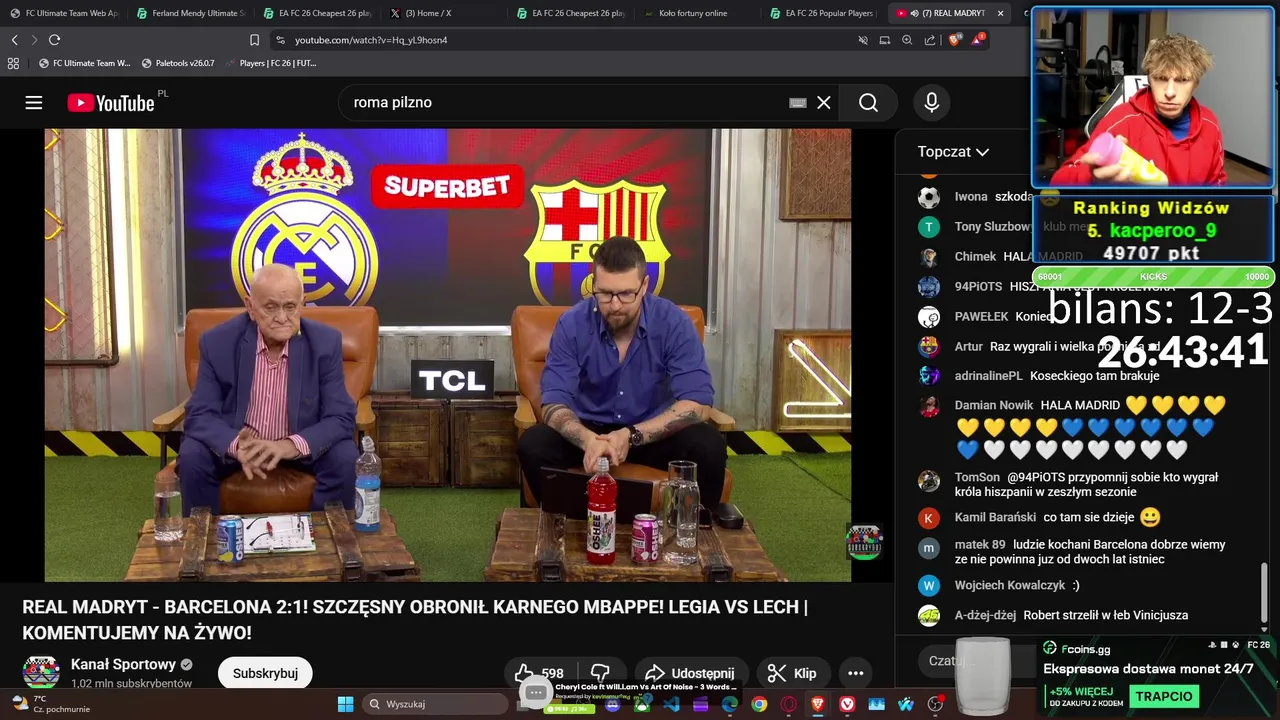Viewport: 1280px width, 720px height.
Task: Mute audio on the REAL MADRYT tab
Action: pos(914,13)
